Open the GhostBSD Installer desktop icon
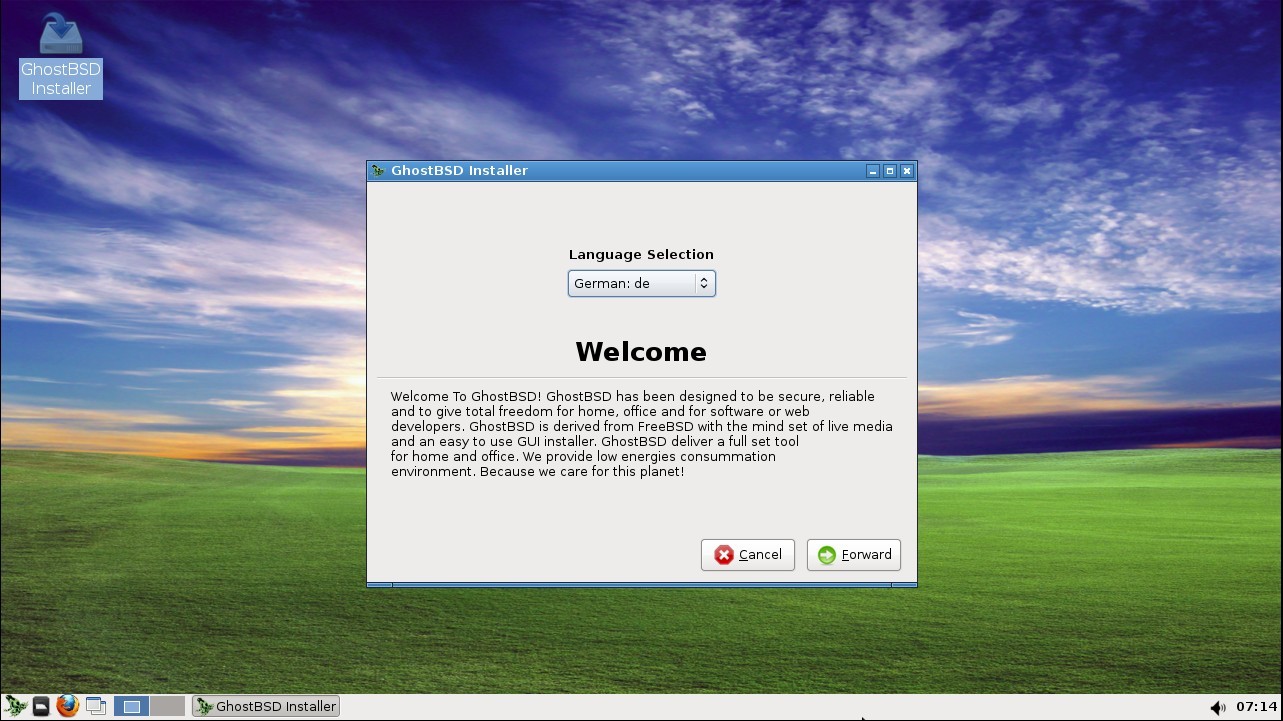The width and height of the screenshot is (1283, 721). (61, 55)
